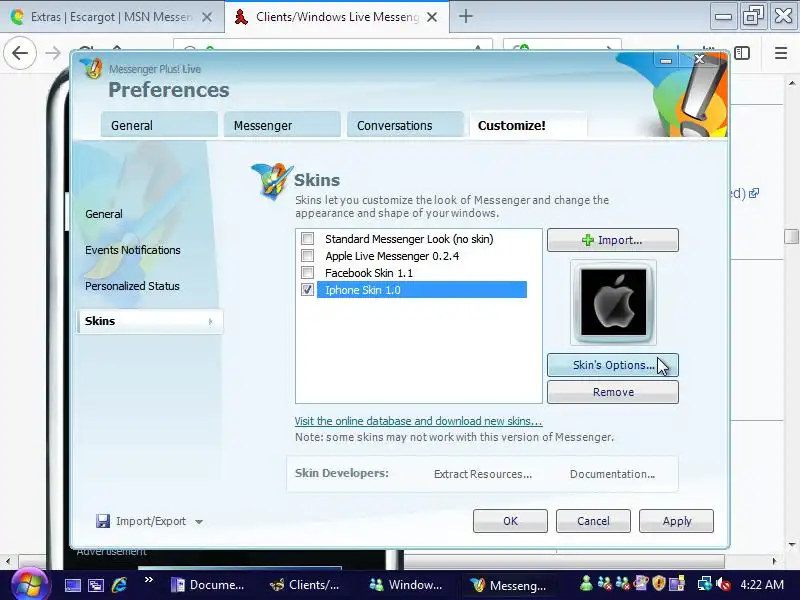Viewport: 800px width, 600px height.
Task: Switch to Docume... taskbar window
Action: [207, 585]
